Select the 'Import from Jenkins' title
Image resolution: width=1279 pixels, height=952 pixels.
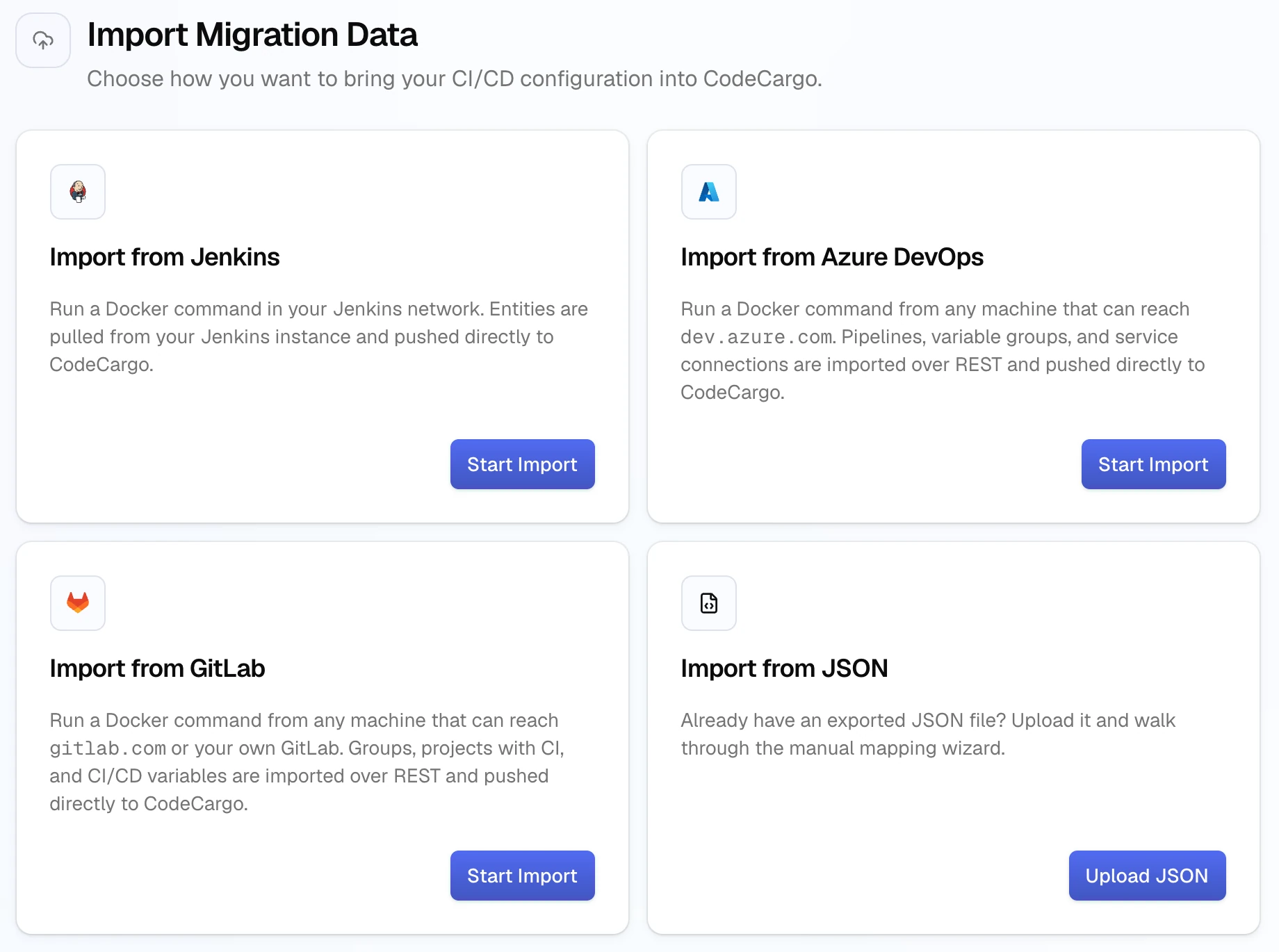tap(165, 257)
